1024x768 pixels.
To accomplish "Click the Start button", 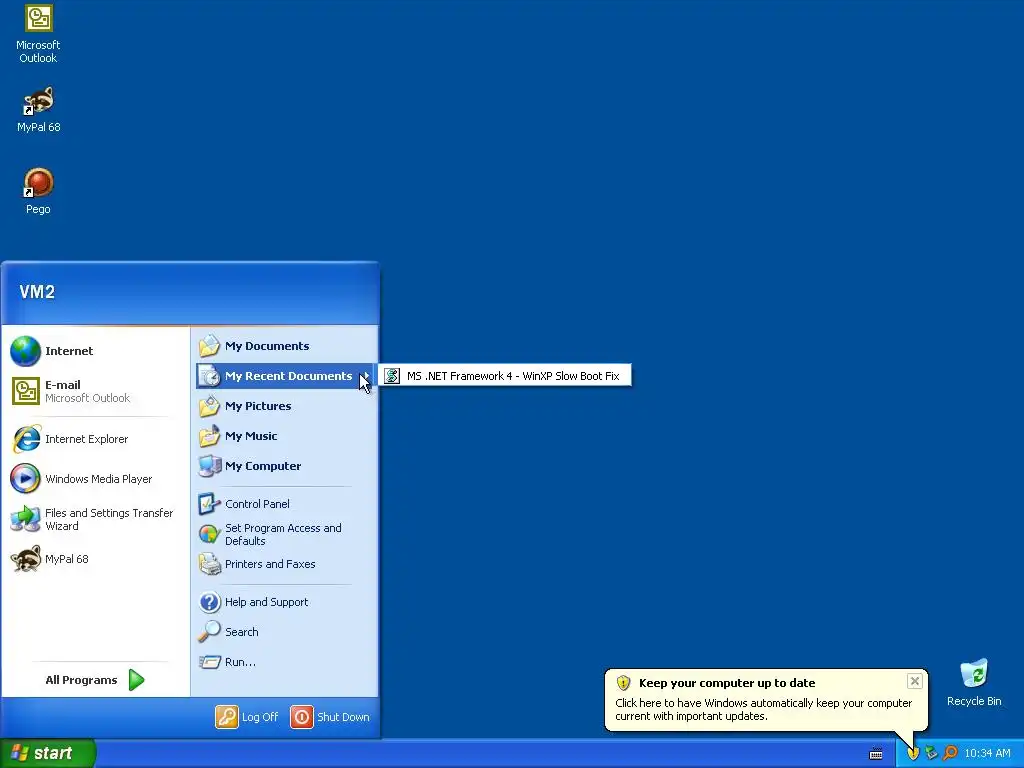I will pos(48,753).
